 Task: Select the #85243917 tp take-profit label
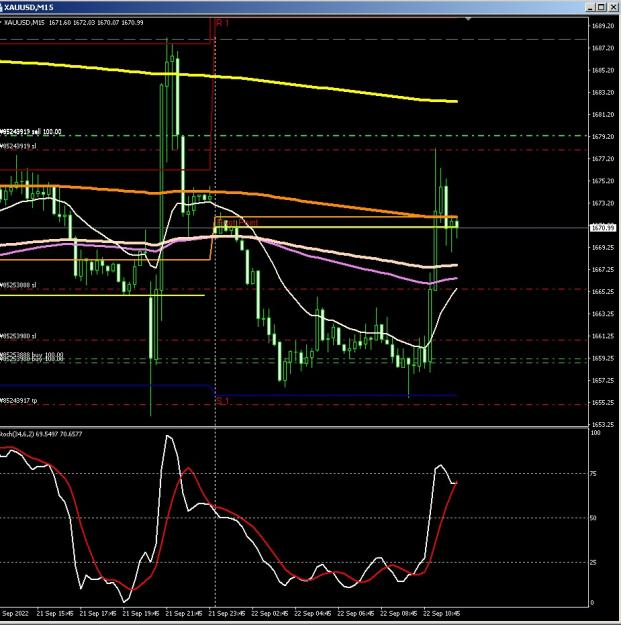(19, 400)
